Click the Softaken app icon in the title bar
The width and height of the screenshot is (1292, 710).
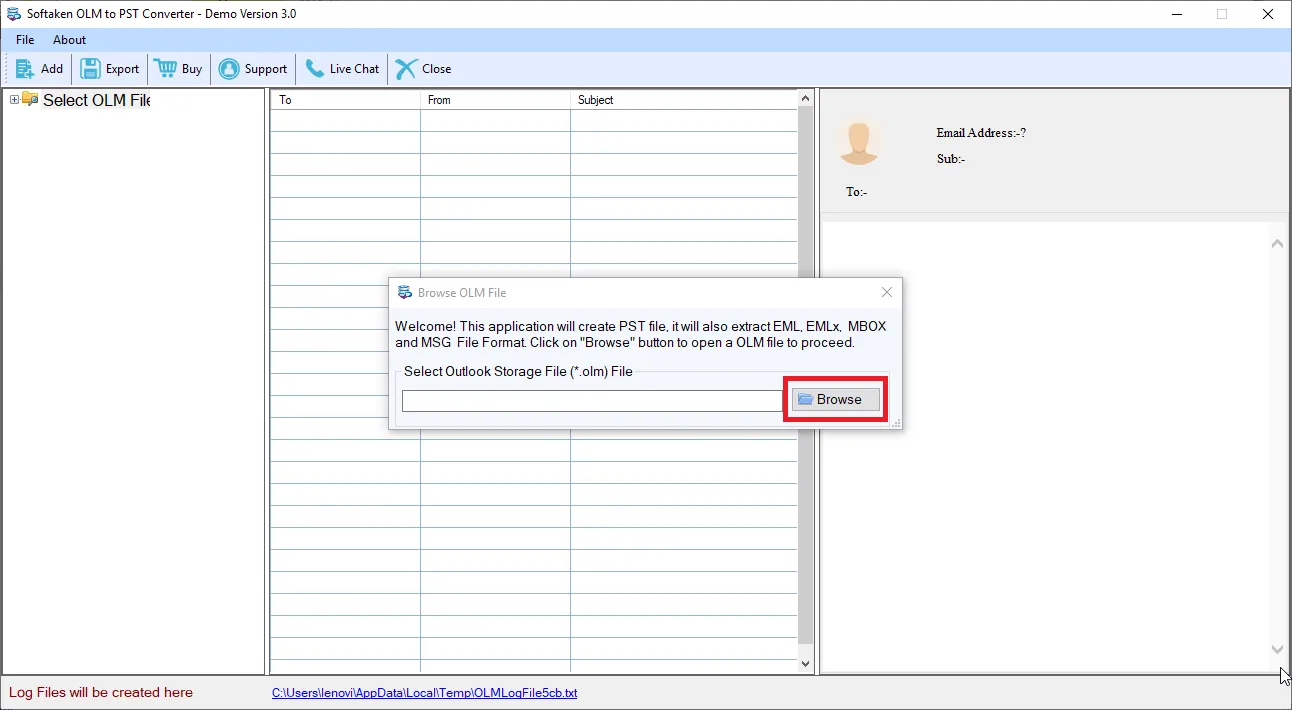point(13,14)
